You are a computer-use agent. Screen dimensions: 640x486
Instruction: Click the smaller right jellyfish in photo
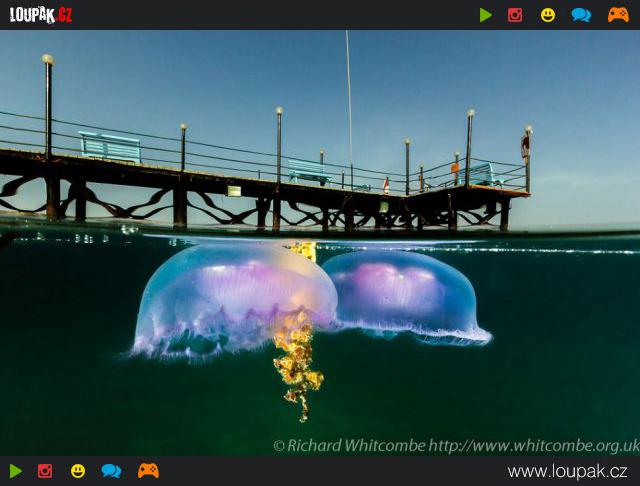click(x=405, y=290)
